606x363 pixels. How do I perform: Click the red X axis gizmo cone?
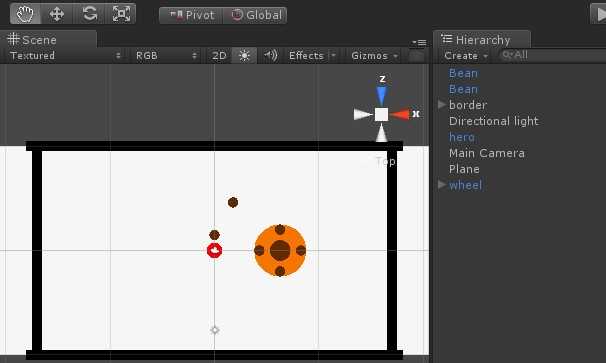(400, 114)
